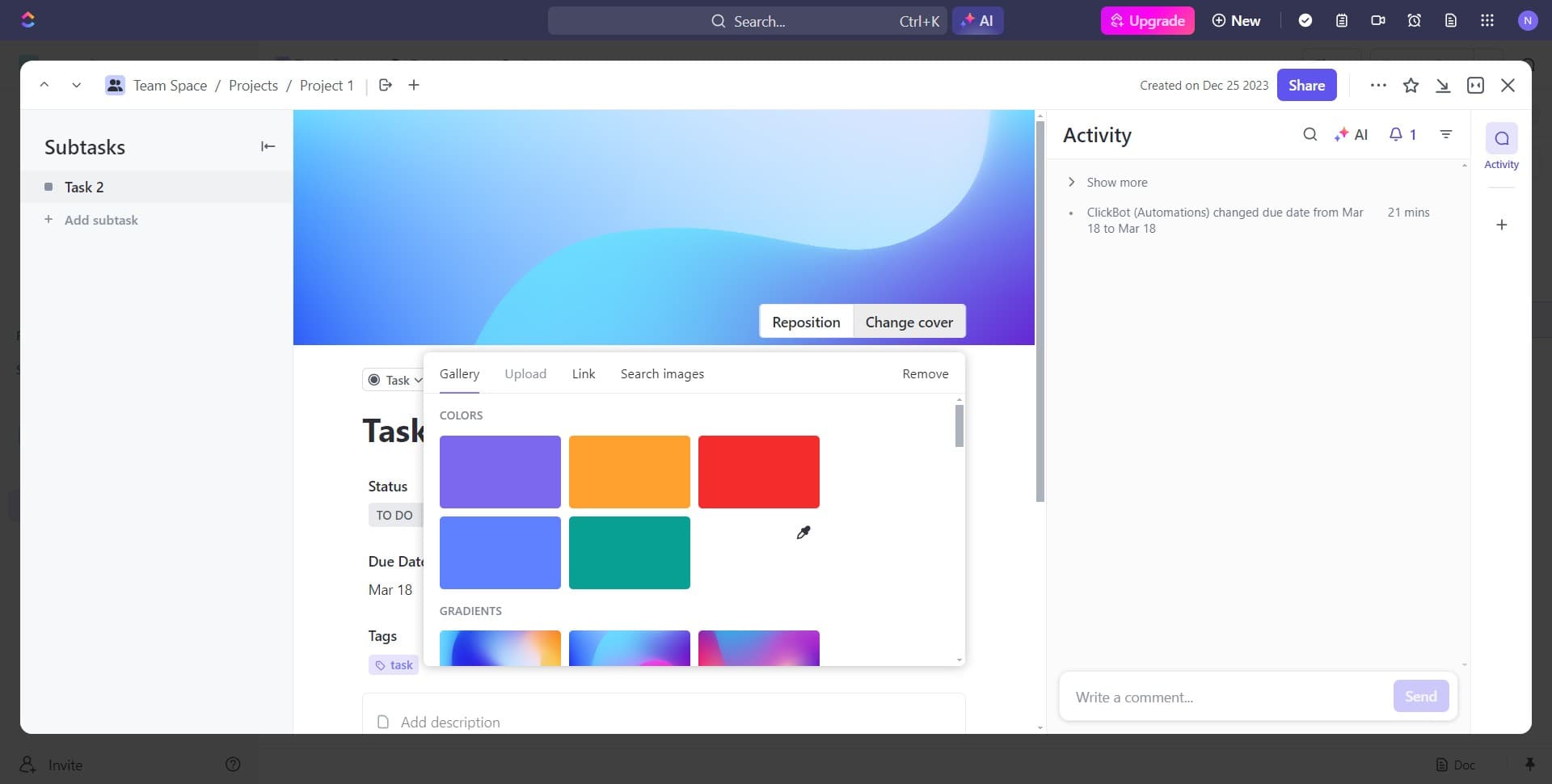The height and width of the screenshot is (784, 1552).
Task: Collapse the Subtasks sidebar panel
Action: (x=268, y=146)
